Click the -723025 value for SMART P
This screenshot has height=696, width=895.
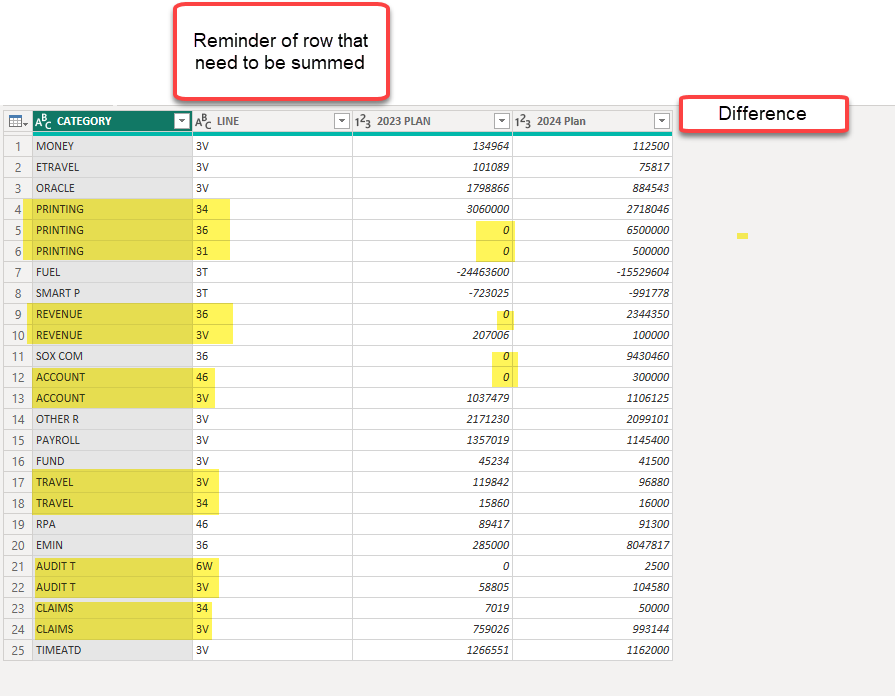click(432, 293)
